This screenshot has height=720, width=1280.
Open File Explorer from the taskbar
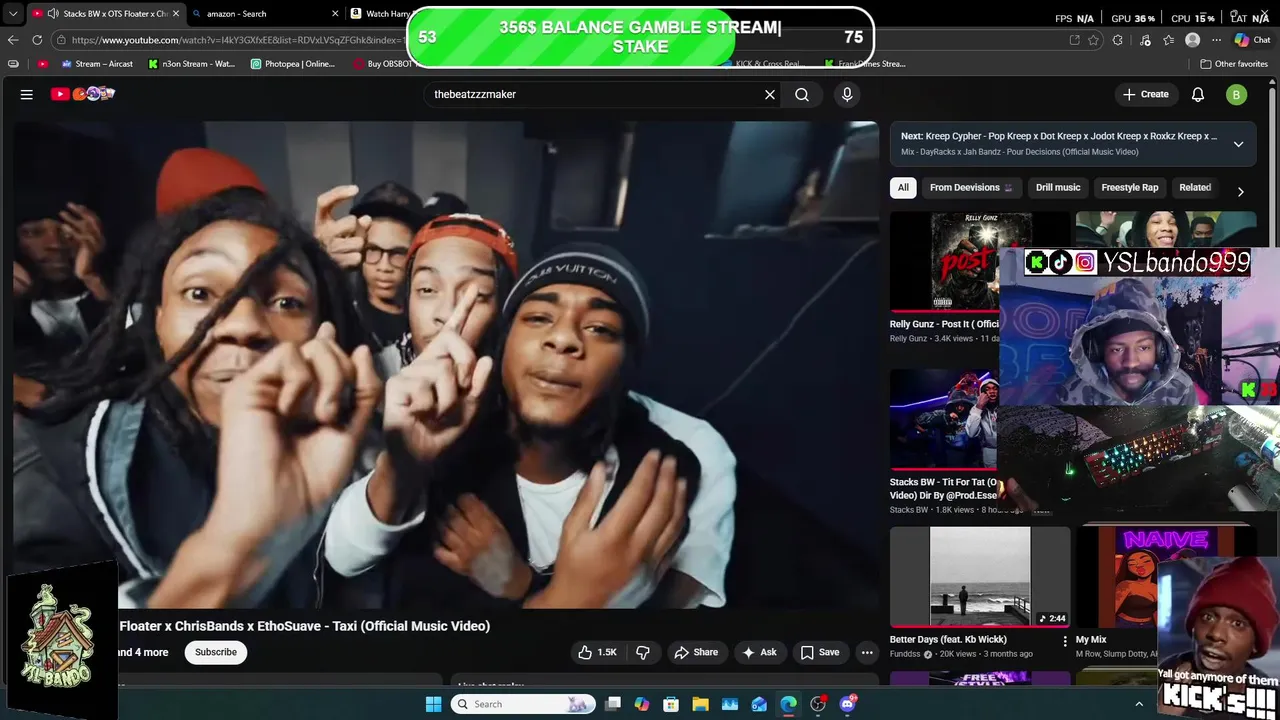700,704
